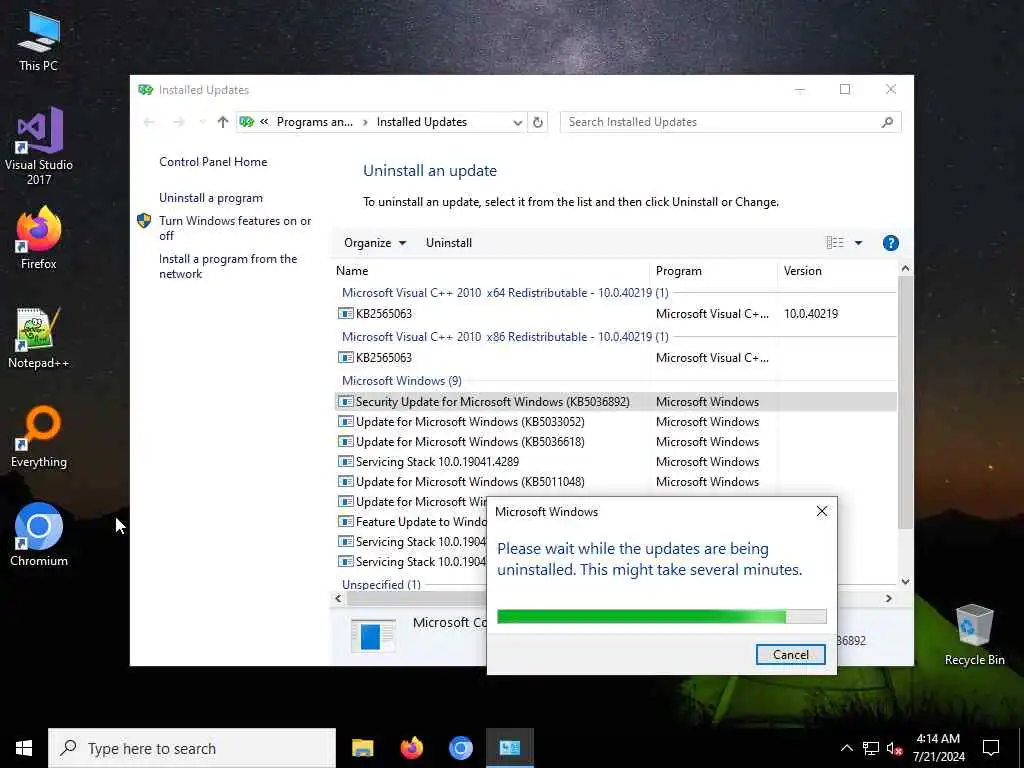
Task: Select Update for Microsoft Windows (KB5011048)
Action: coord(615,482)
